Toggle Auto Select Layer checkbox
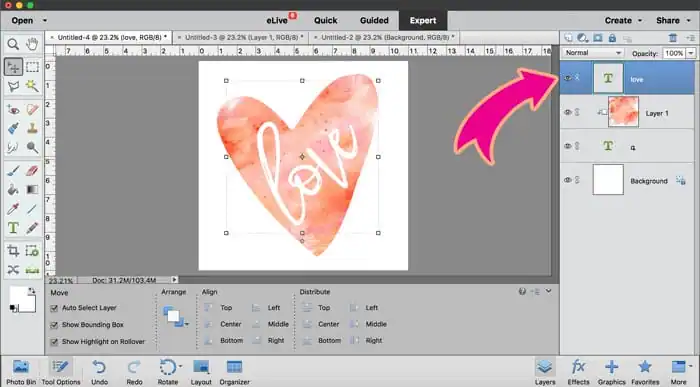Screen dimensions: 700x387 (54, 308)
